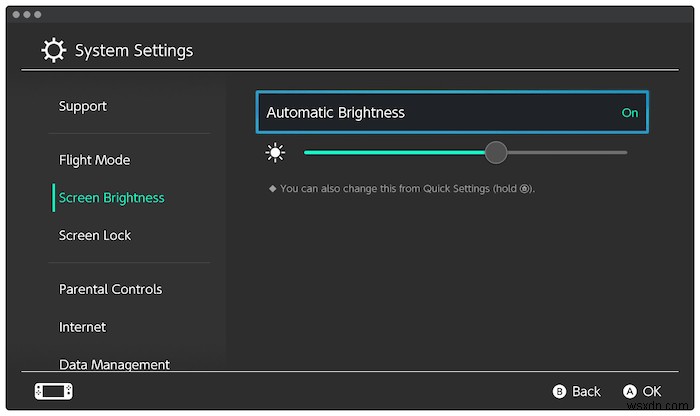
Task: Open Parental Controls settings
Action: (x=110, y=289)
